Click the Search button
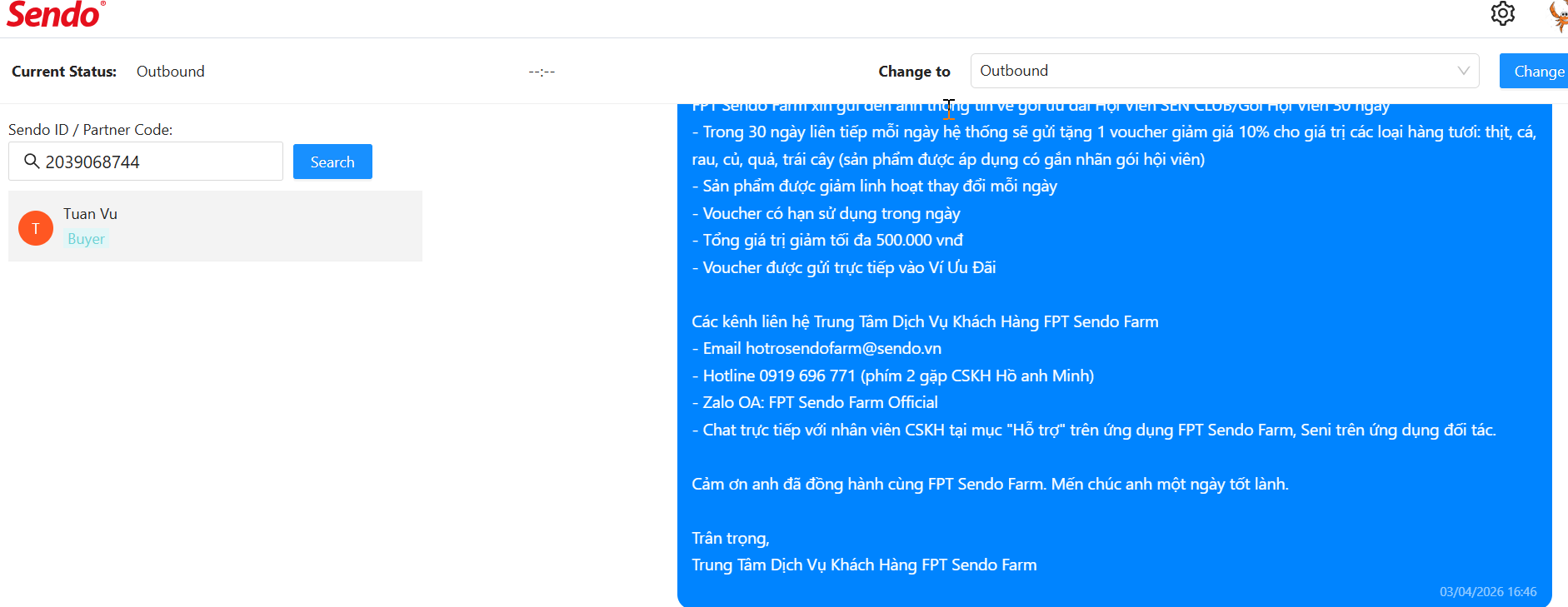The width and height of the screenshot is (1568, 607). tap(332, 162)
